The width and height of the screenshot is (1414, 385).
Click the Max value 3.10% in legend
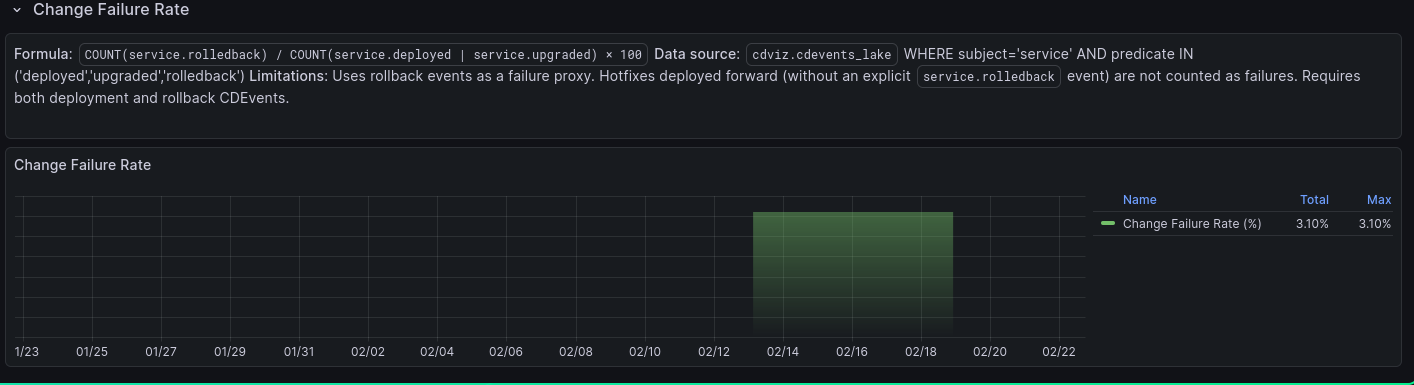click(1375, 224)
